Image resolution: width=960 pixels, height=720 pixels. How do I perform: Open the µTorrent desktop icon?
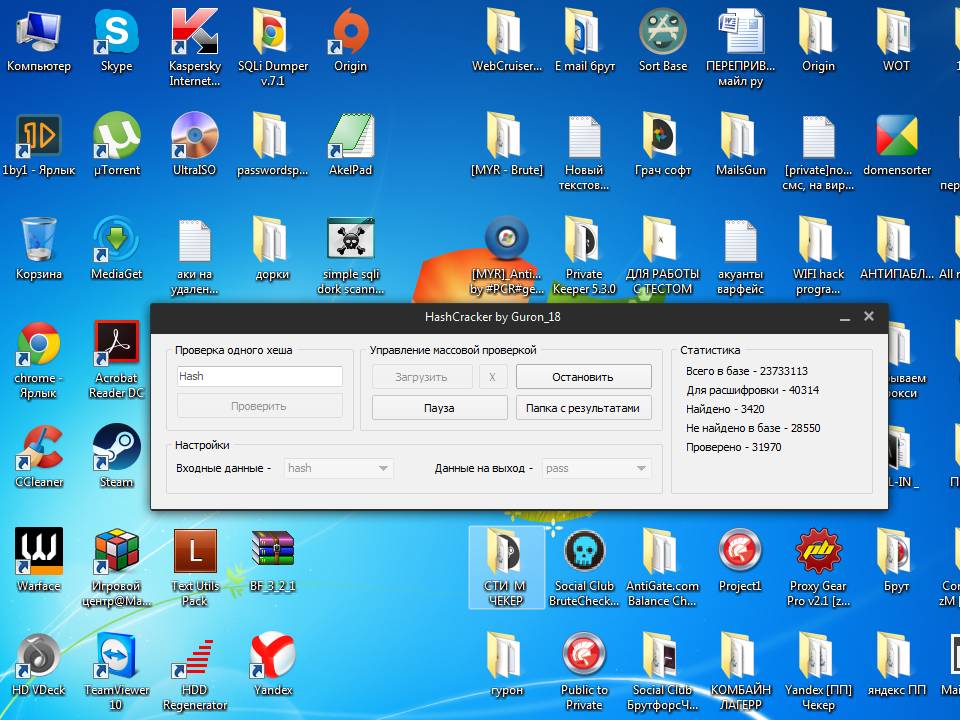(x=116, y=138)
